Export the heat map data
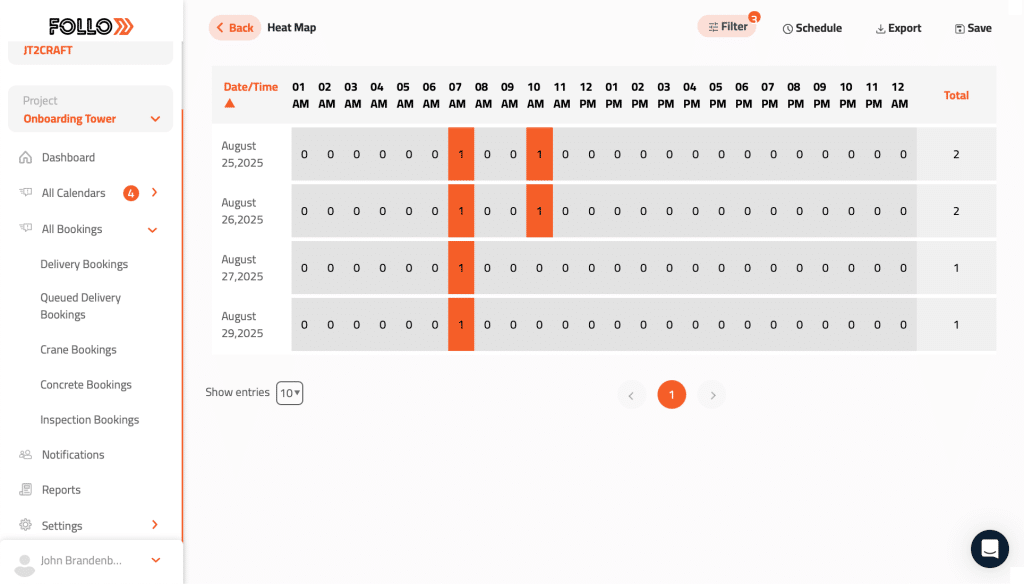This screenshot has width=1024, height=584. tap(897, 27)
